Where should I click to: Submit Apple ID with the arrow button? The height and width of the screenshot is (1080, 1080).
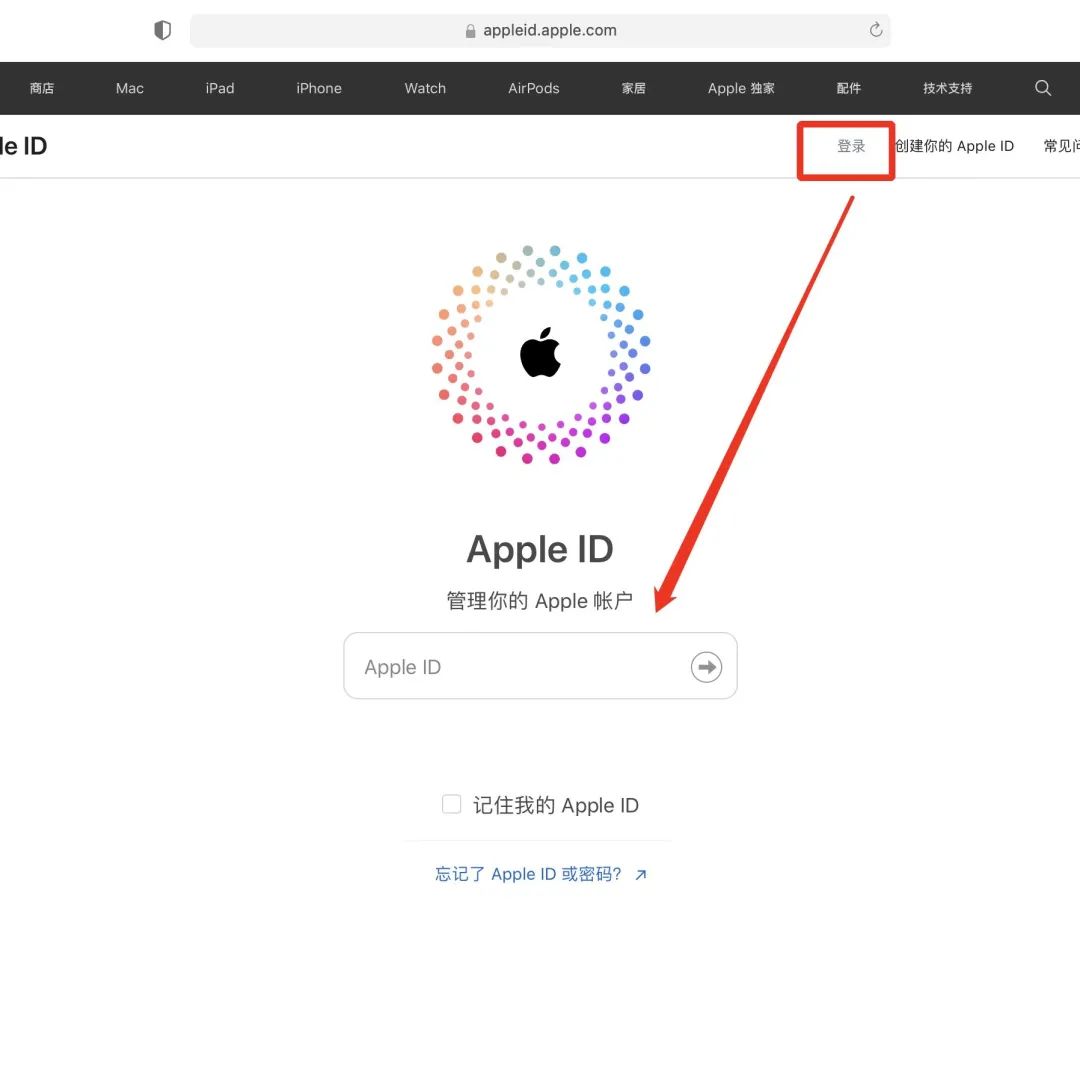pos(706,667)
